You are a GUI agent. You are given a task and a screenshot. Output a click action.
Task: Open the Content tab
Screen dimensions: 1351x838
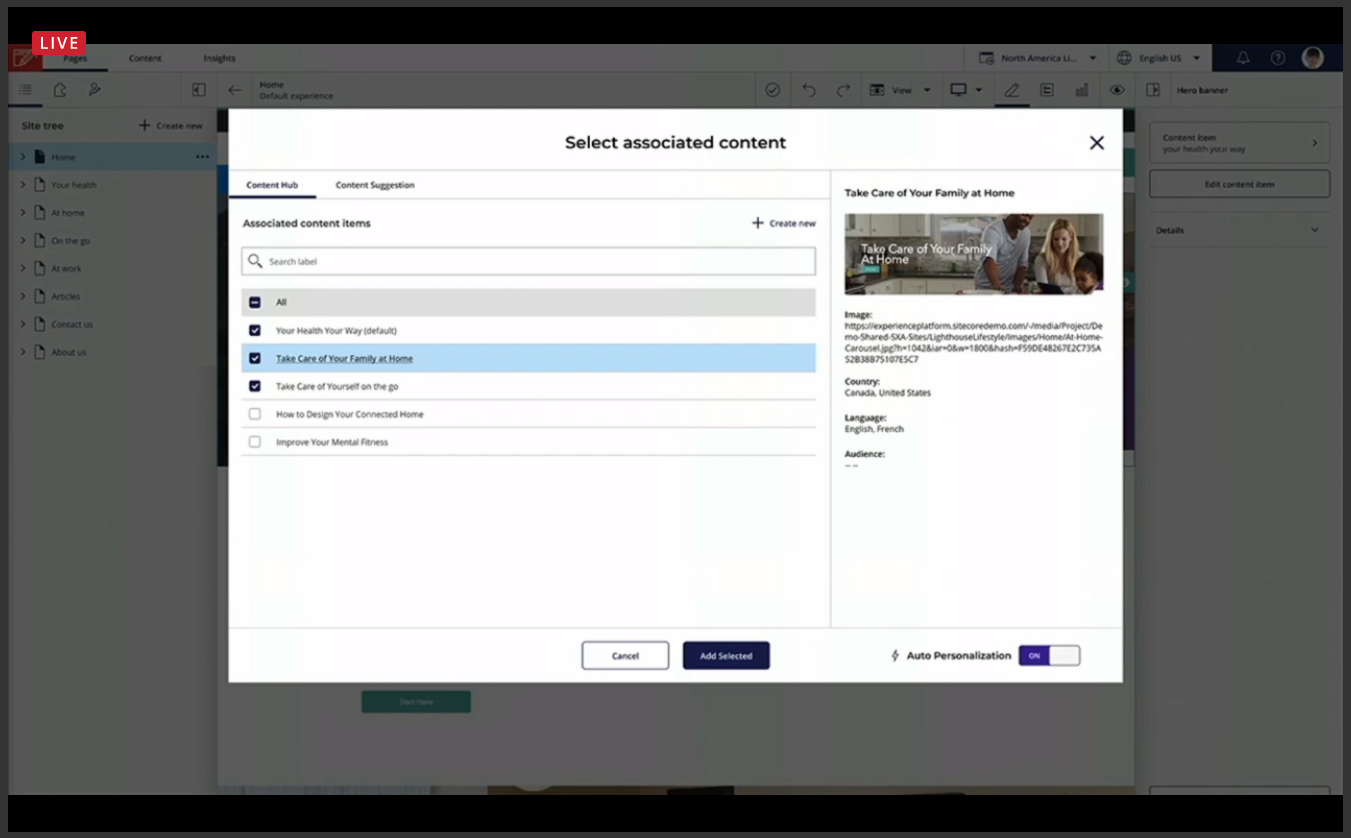click(145, 59)
